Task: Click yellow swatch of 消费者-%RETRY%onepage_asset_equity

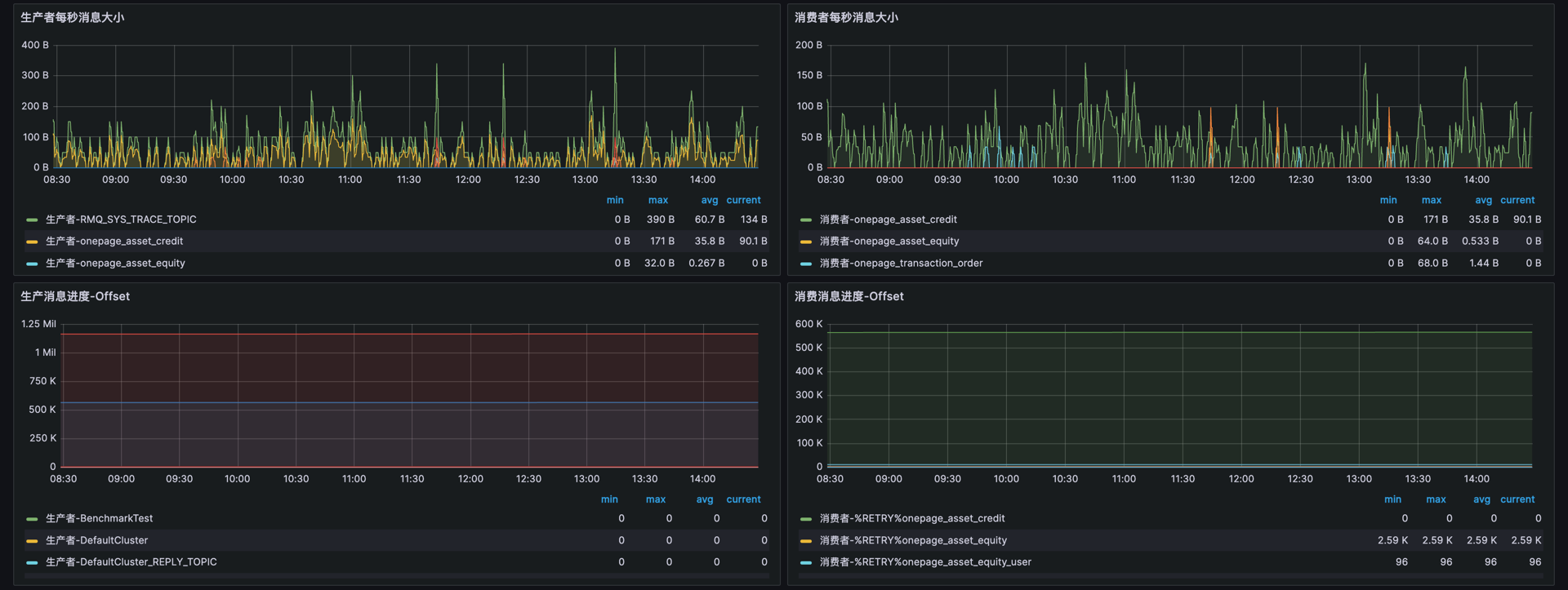Action: coord(806,541)
